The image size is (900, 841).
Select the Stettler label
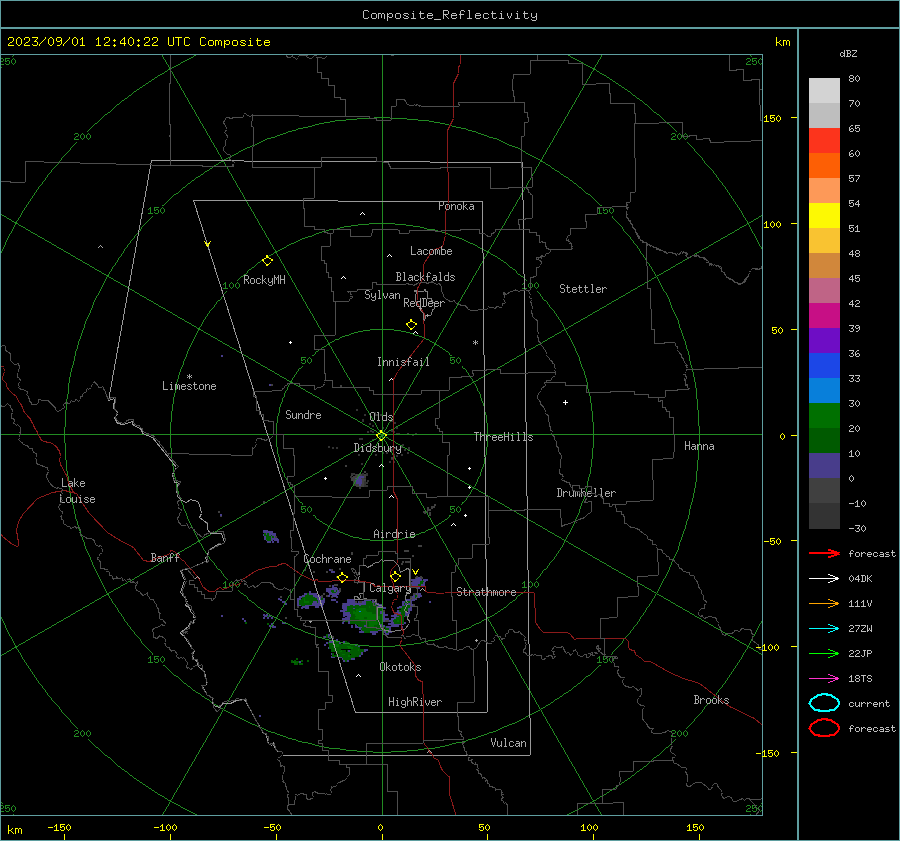[583, 289]
